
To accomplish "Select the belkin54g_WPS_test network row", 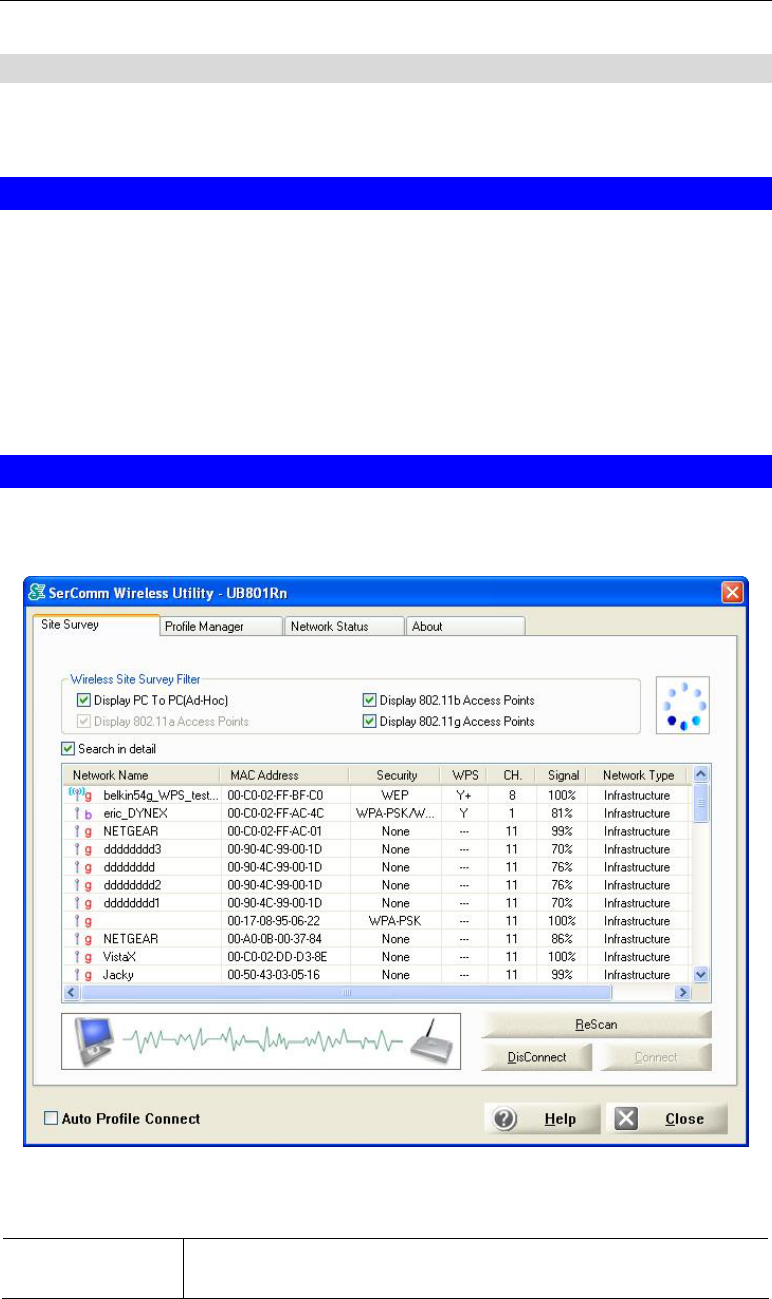I will pos(377,794).
